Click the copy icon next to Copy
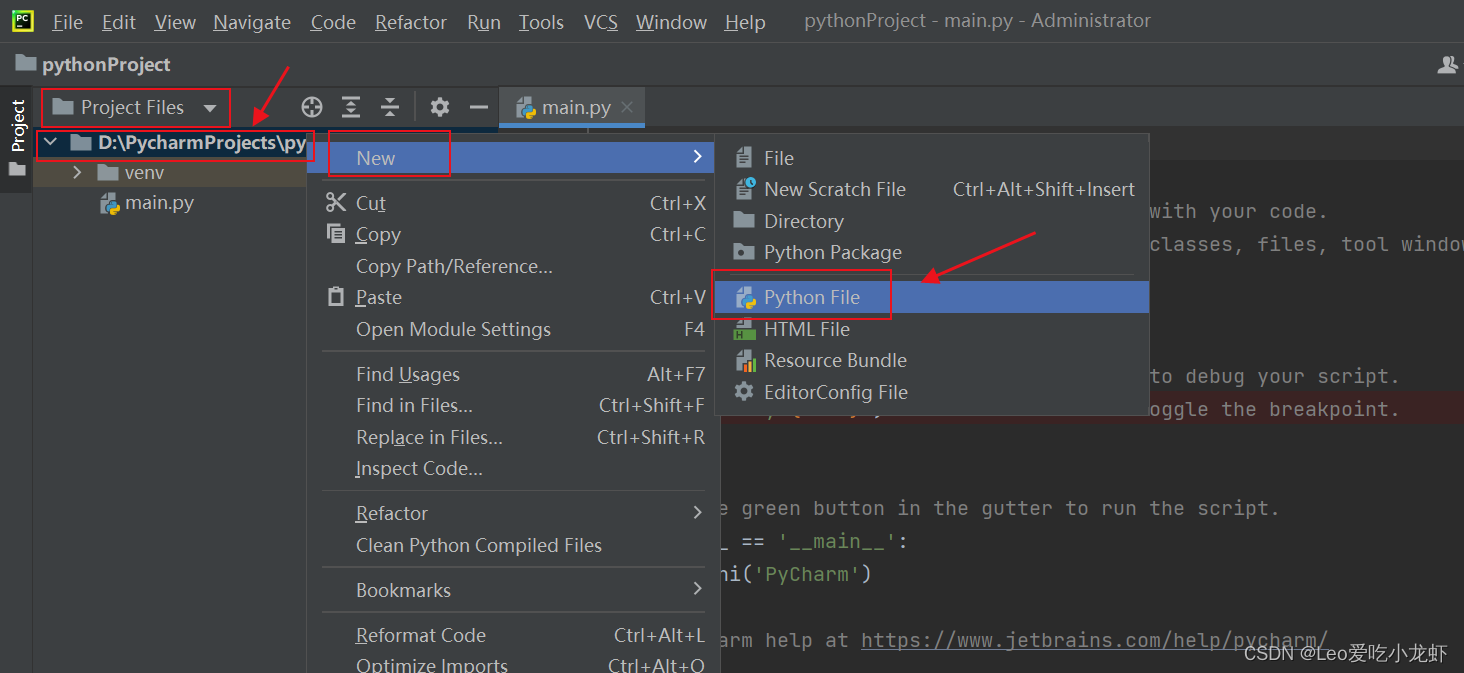This screenshot has width=1464, height=673. (336, 234)
